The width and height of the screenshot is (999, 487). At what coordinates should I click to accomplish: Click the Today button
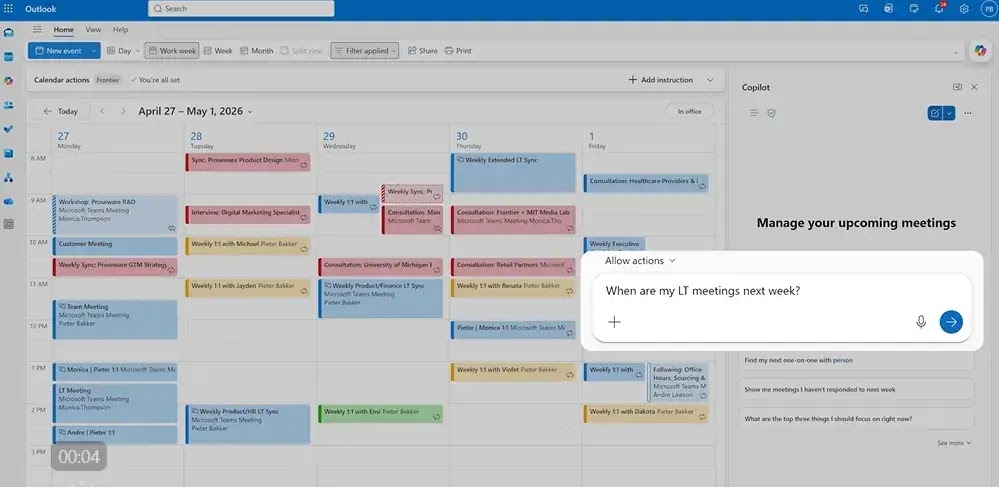(61, 112)
